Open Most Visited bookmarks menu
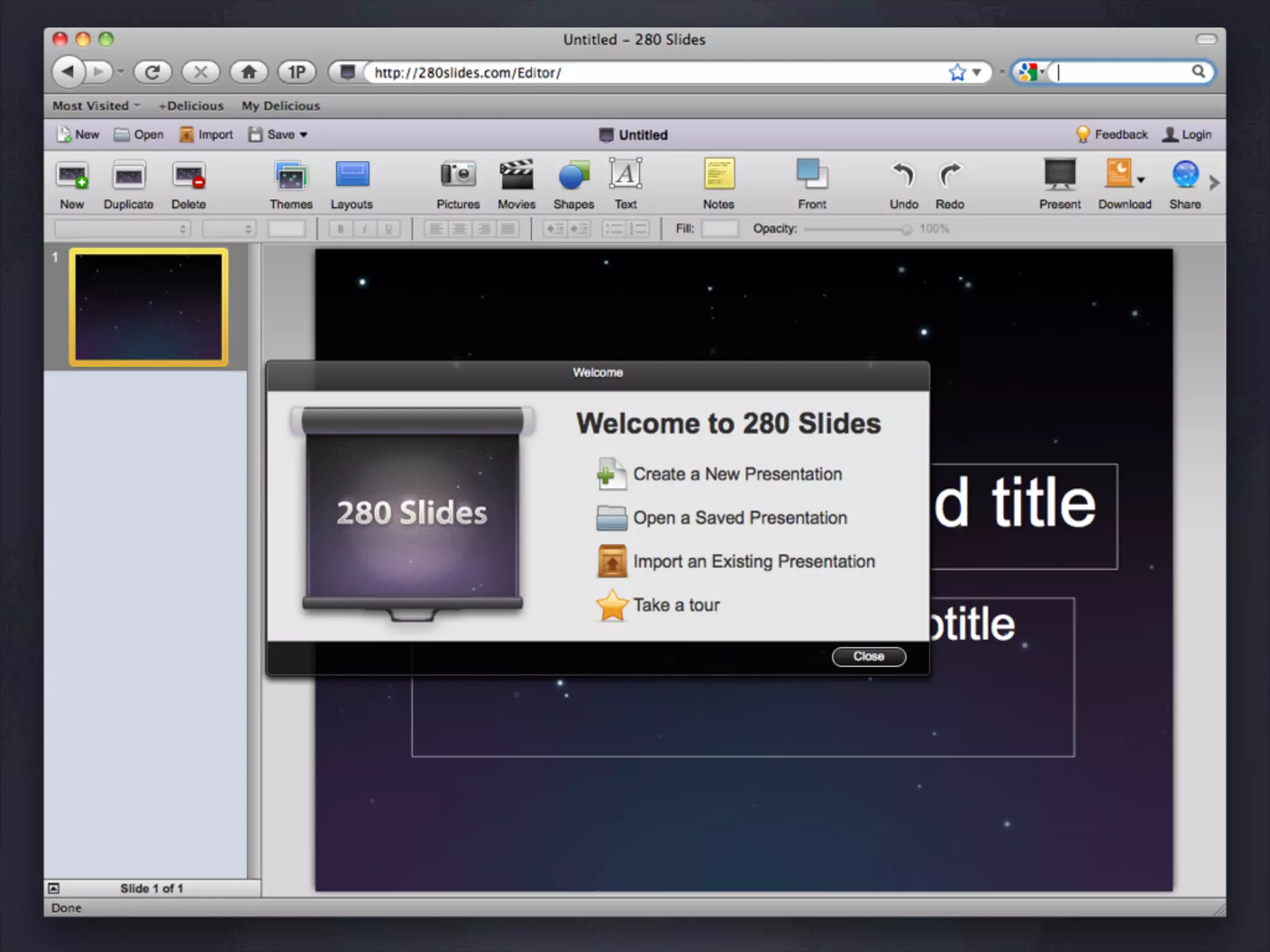This screenshot has width=1270, height=952. point(96,106)
